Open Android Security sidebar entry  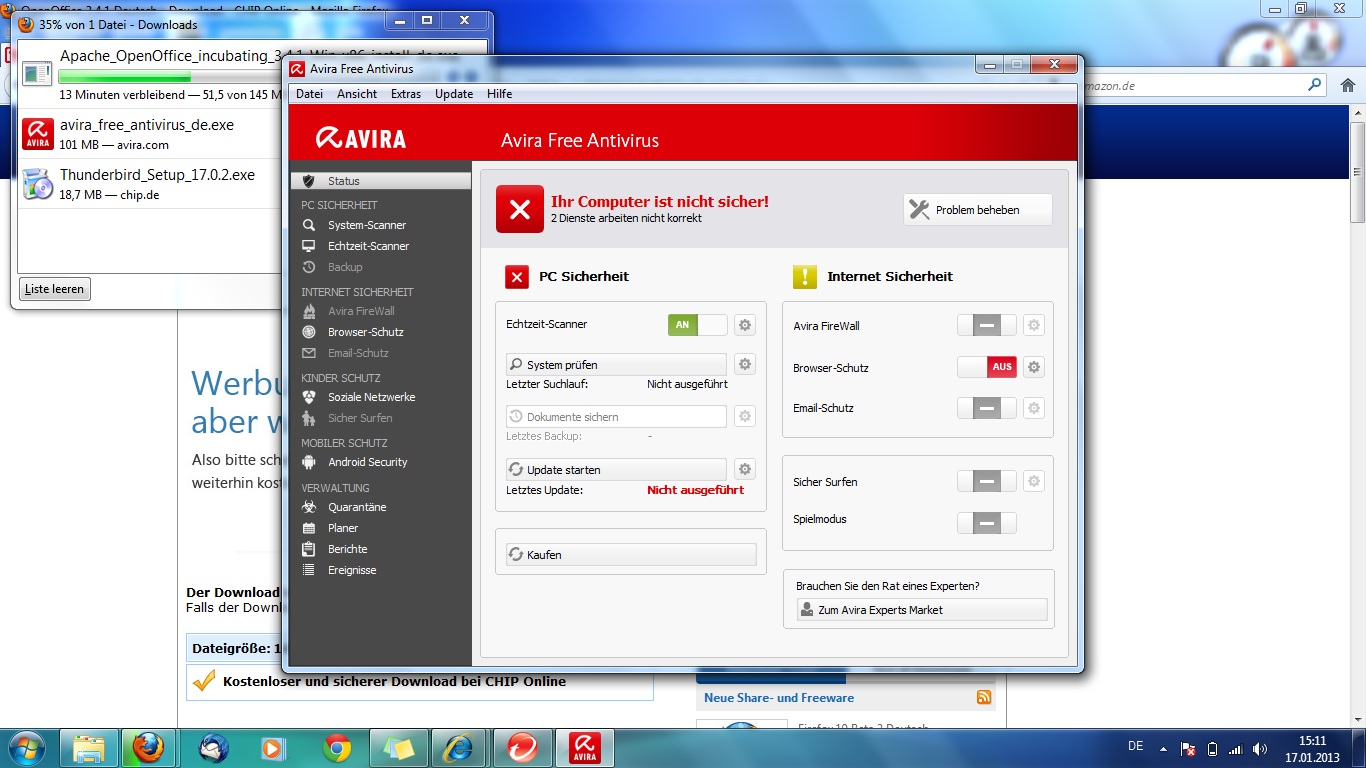click(x=368, y=462)
